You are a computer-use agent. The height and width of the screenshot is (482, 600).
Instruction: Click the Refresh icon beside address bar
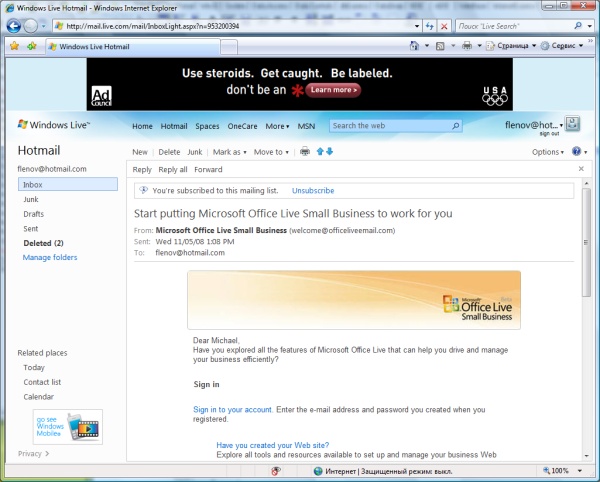click(x=430, y=26)
